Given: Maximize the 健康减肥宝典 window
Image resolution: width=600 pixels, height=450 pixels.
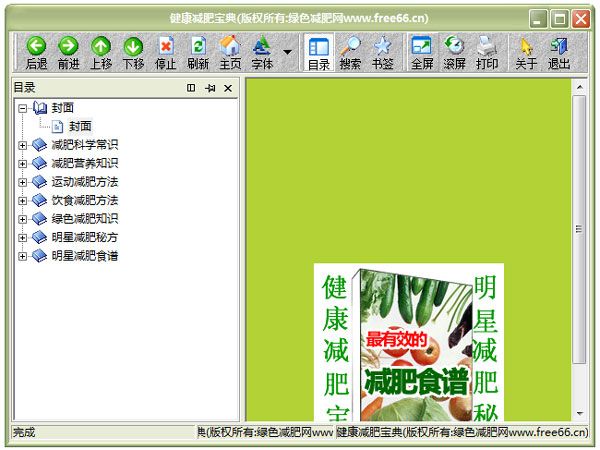Looking at the screenshot, I should pyautogui.click(x=559, y=19).
